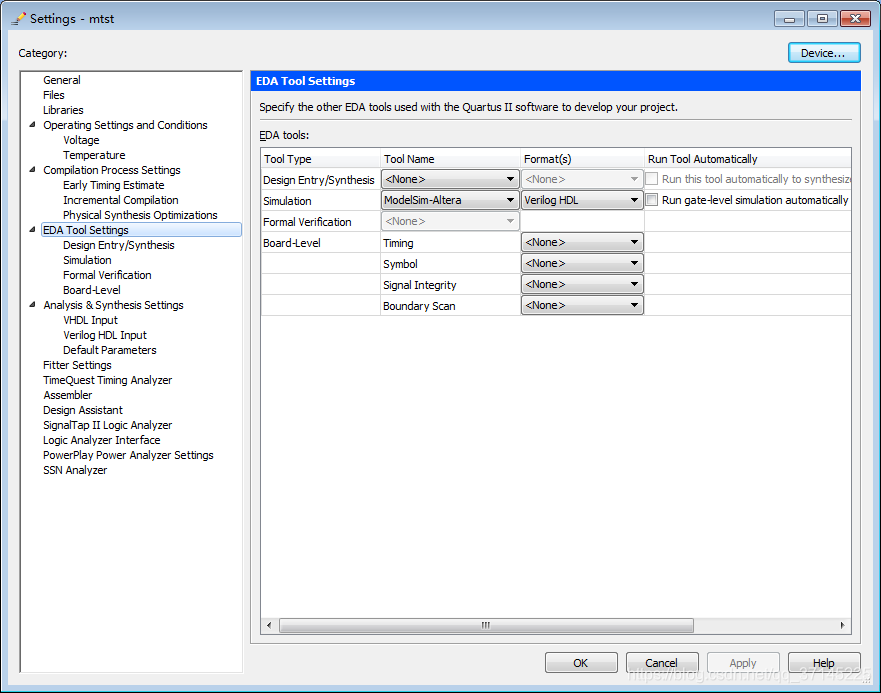Click the horizontal scrollbar thumb in EDA tools
This screenshot has width=881, height=693.
(487, 625)
